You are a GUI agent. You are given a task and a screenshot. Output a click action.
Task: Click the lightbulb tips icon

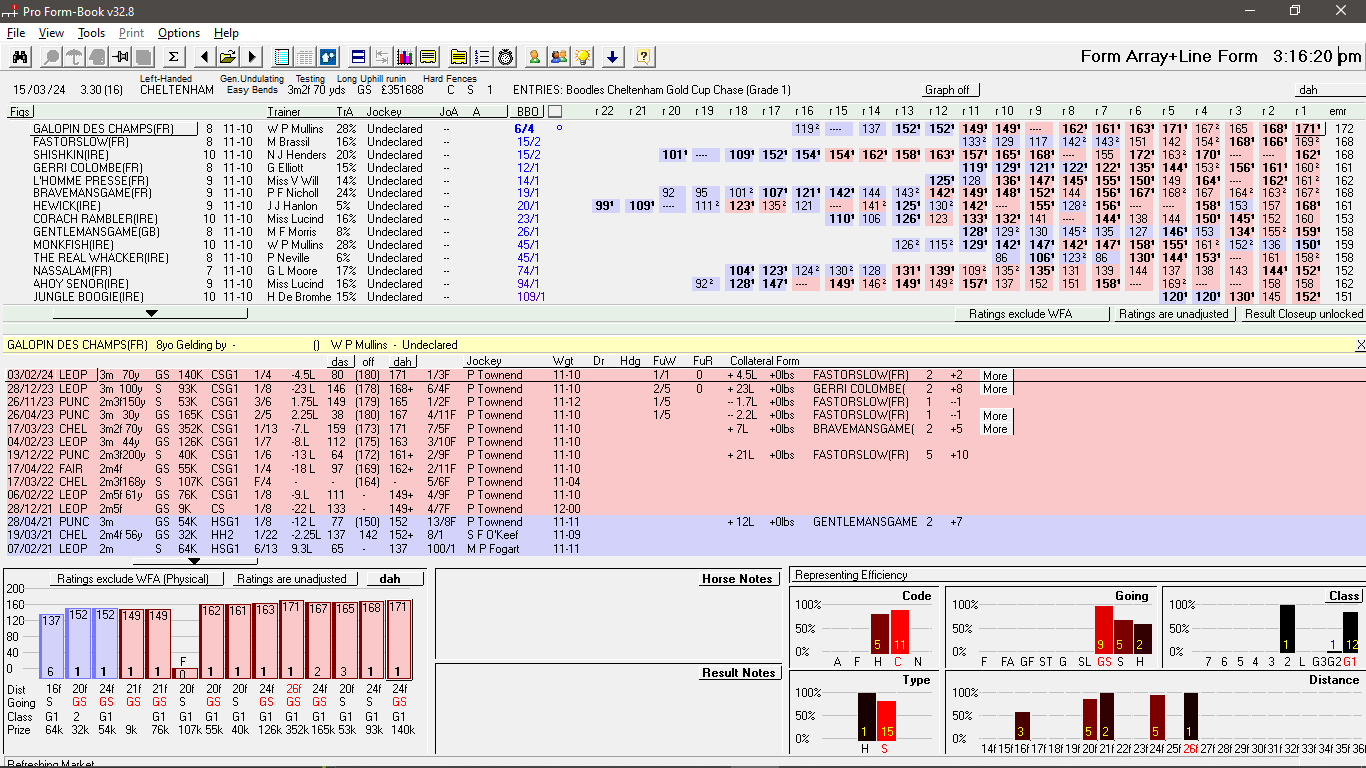[x=583, y=57]
